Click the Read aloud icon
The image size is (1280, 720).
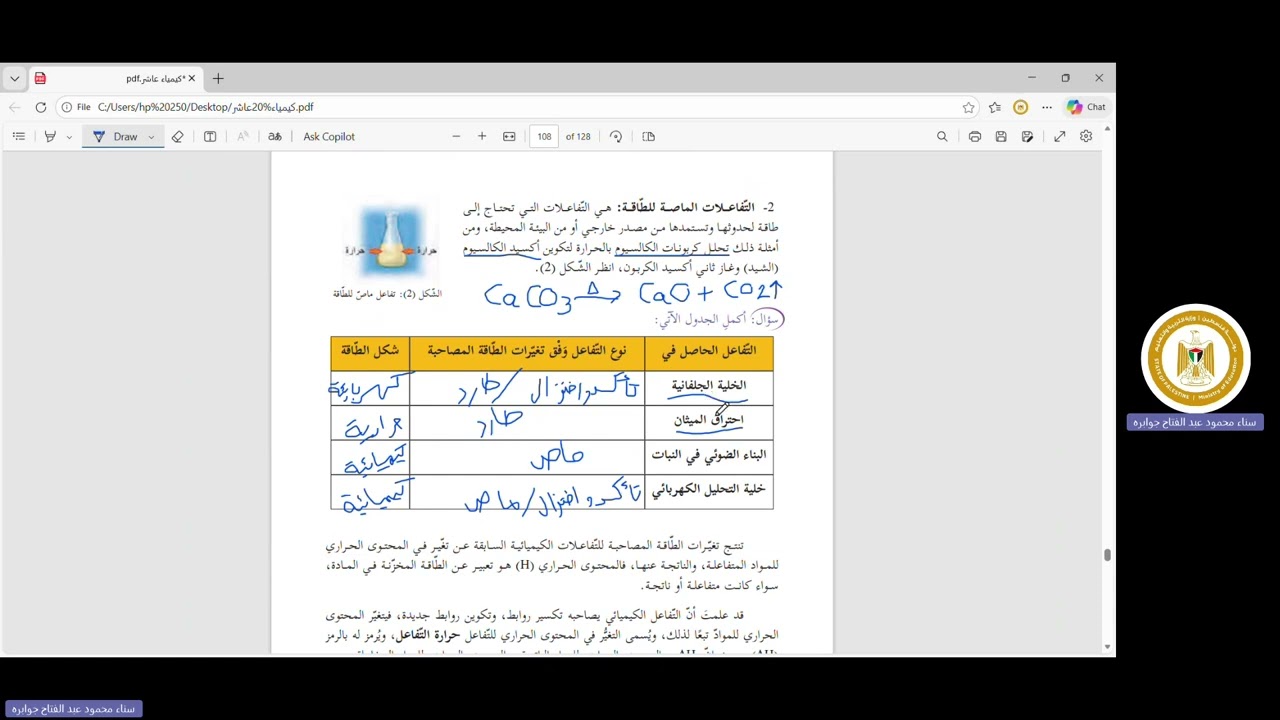pos(243,137)
